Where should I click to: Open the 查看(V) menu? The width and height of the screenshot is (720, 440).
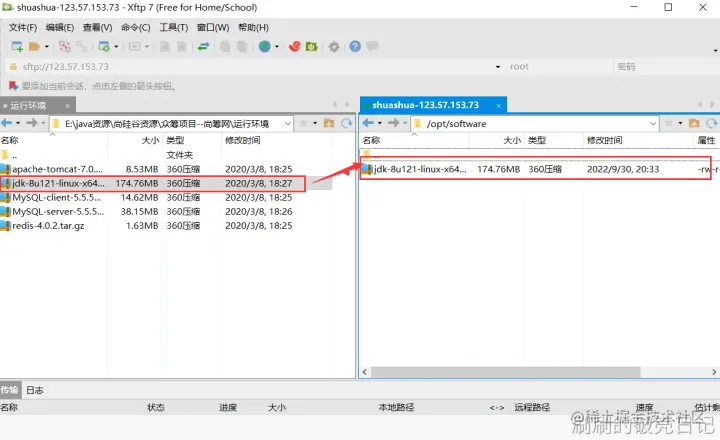click(97, 28)
